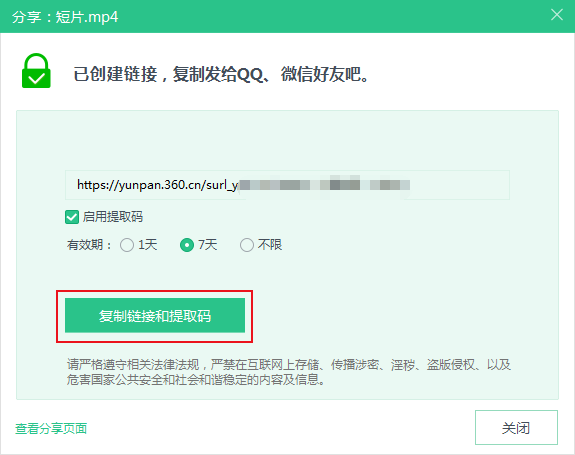The image size is (575, 455).
Task: Click the 7天 option label text
Action: coord(208,245)
